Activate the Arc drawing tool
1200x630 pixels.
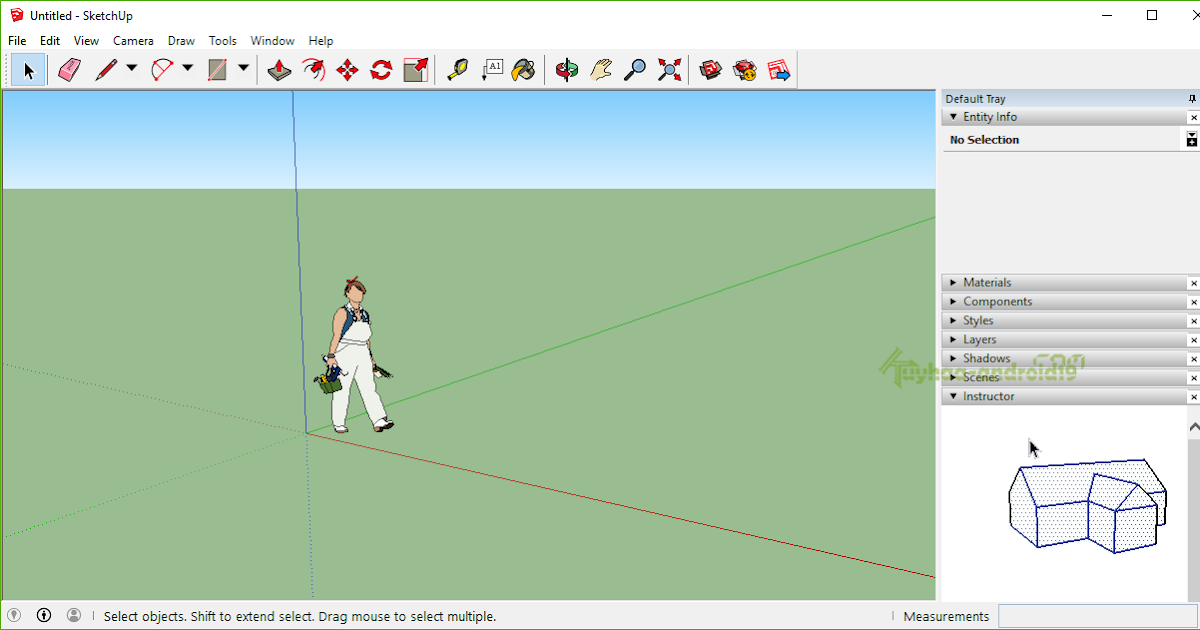coord(162,70)
